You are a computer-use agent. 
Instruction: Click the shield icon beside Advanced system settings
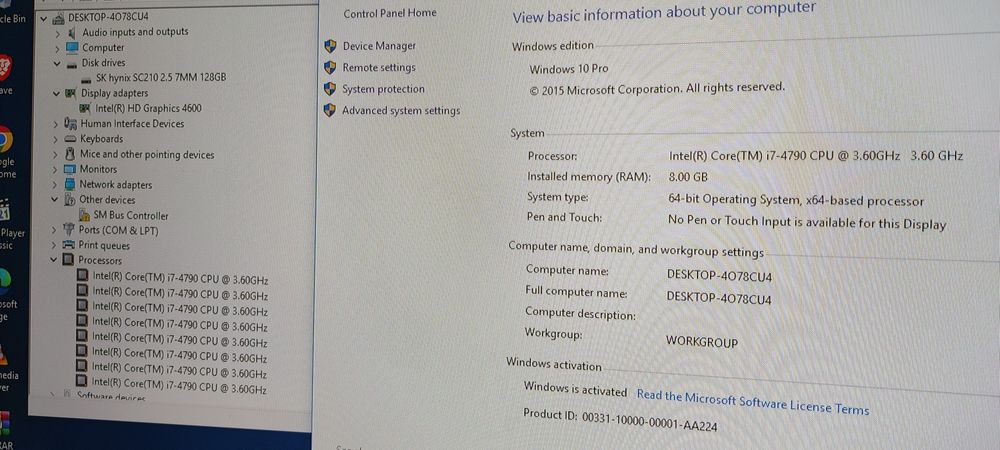(329, 110)
